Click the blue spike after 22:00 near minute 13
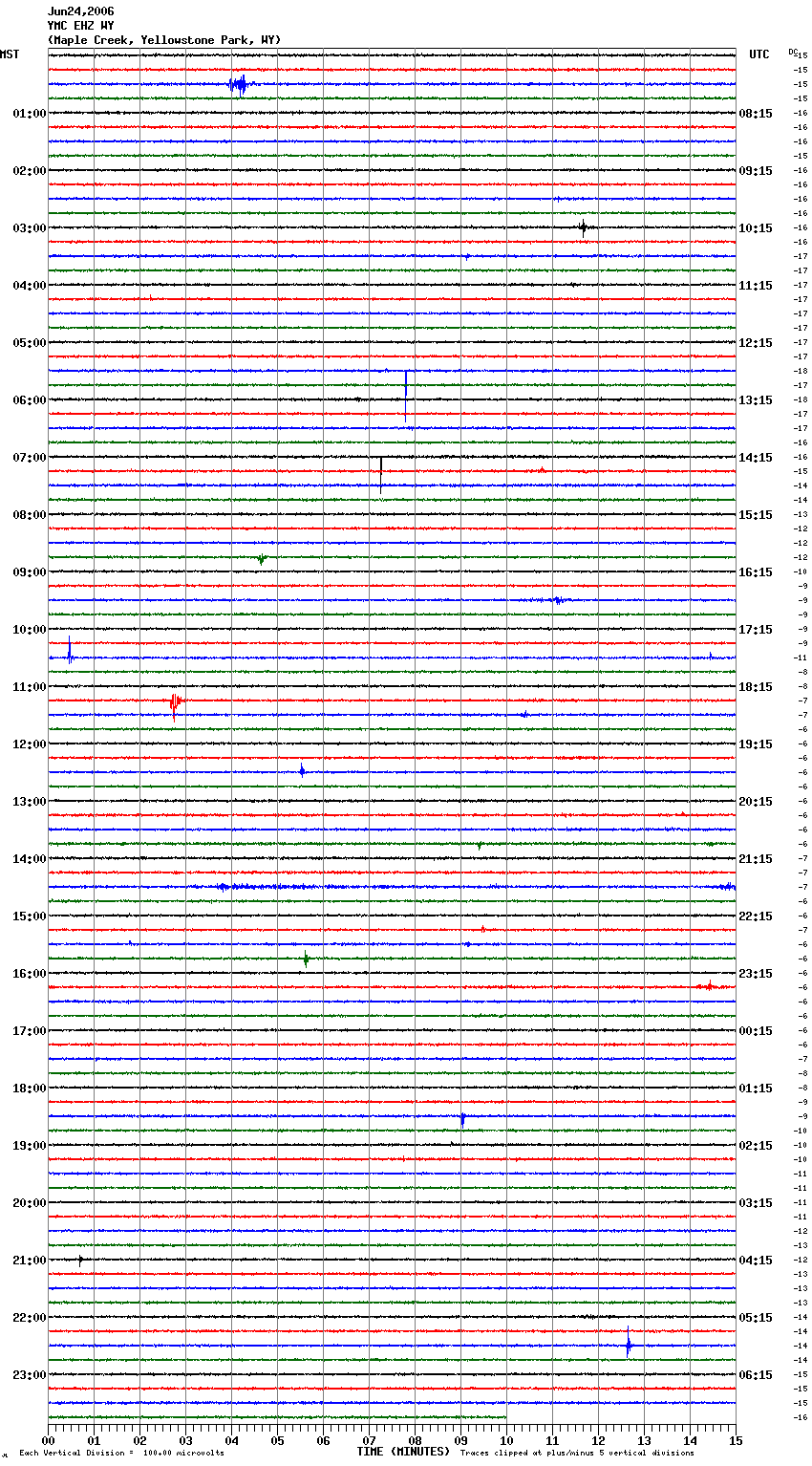 click(629, 1344)
